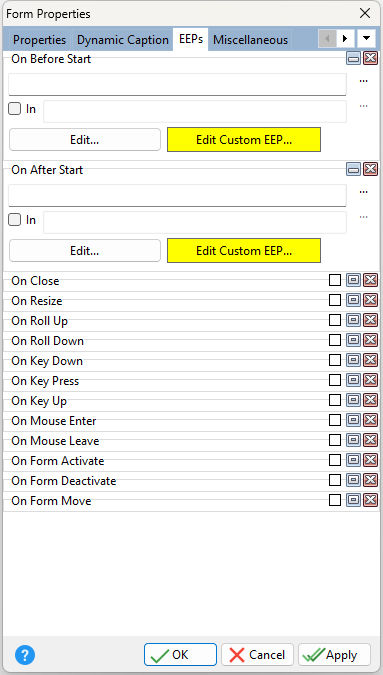Clear the On Close EEP with red X

coord(370,281)
